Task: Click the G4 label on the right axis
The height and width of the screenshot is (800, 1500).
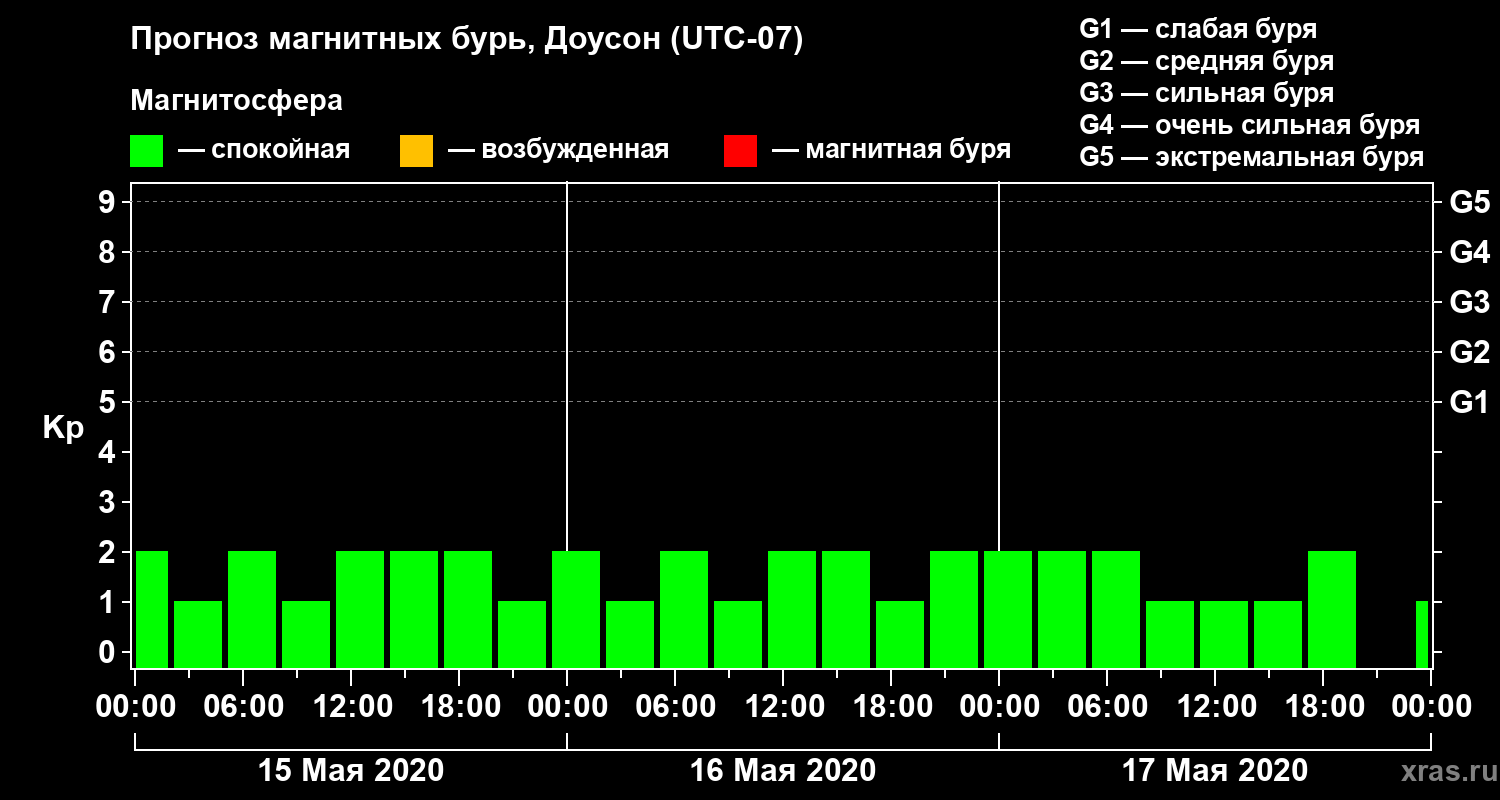Action: (x=1469, y=252)
